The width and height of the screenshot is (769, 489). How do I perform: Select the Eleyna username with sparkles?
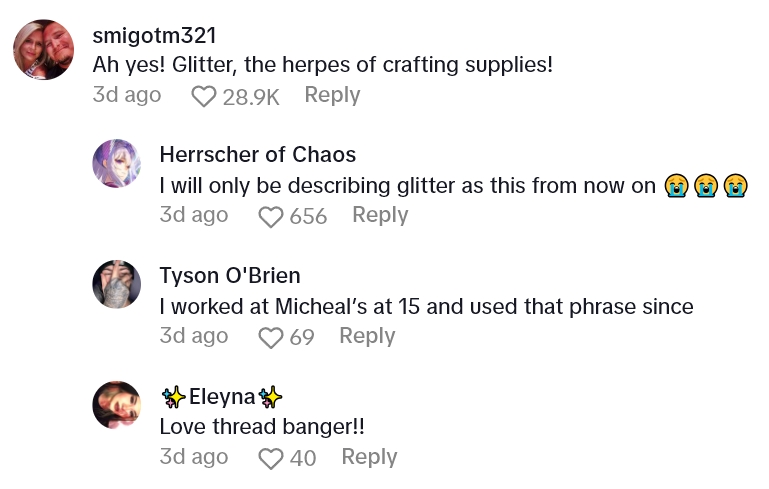coord(222,396)
